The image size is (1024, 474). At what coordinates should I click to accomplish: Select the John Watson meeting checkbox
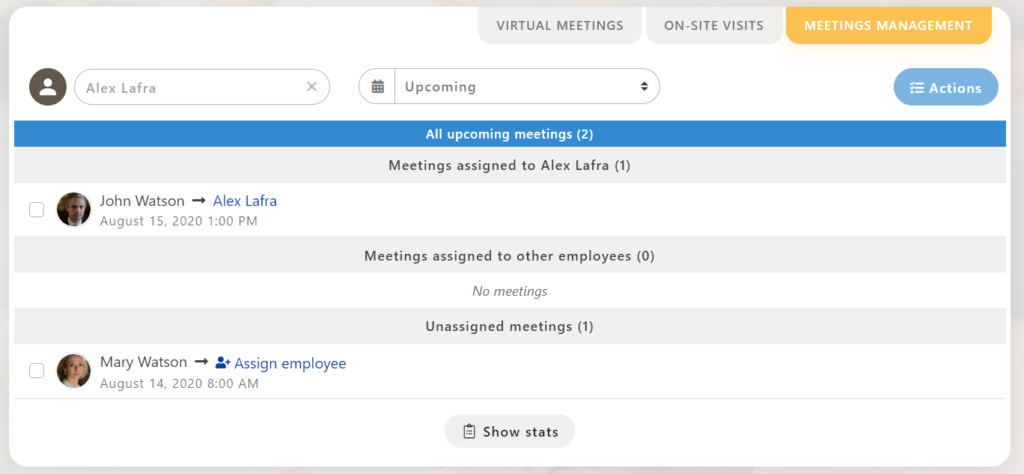click(37, 210)
